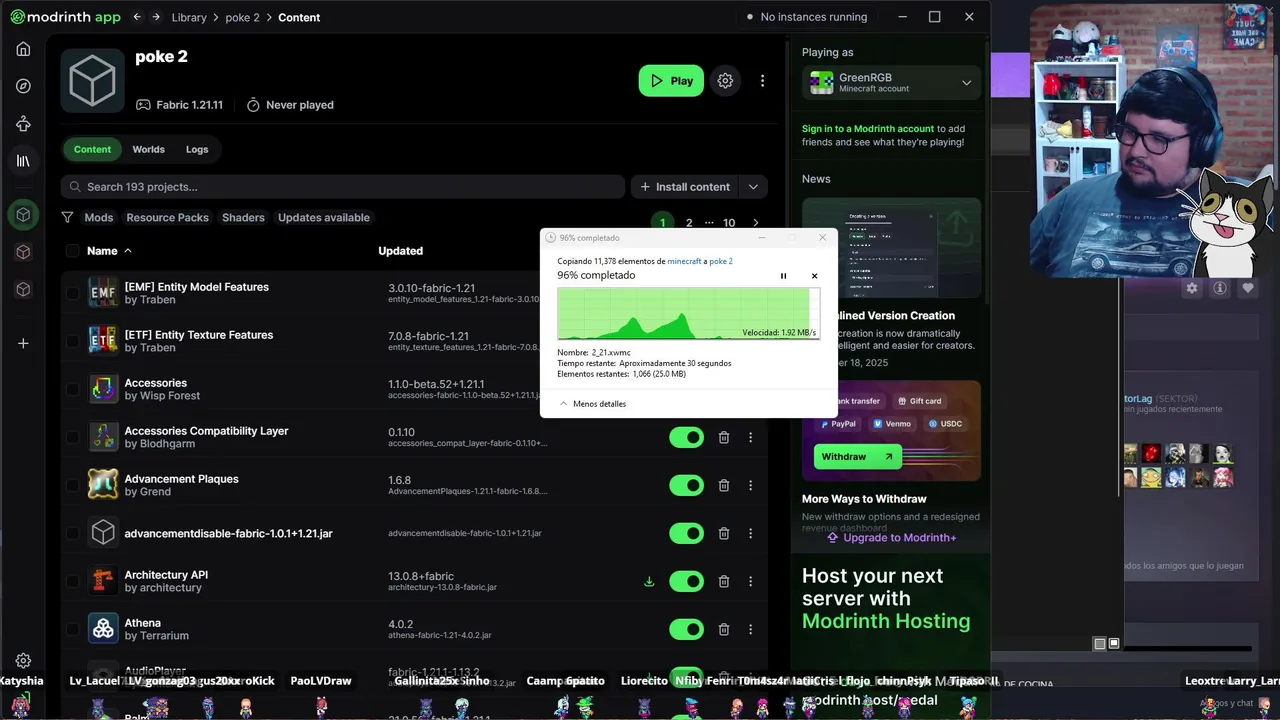Click Sign in to a Modrinth account

[x=868, y=129]
